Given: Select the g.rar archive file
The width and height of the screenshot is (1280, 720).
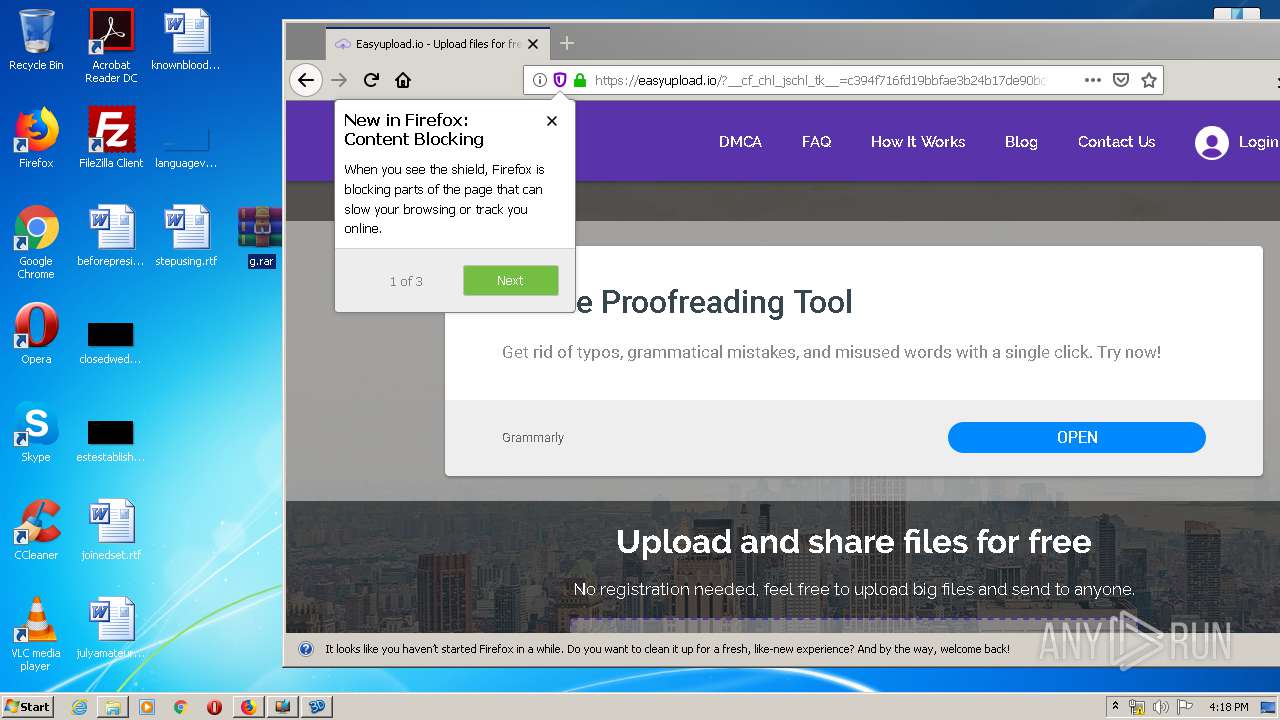Looking at the screenshot, I should (x=261, y=237).
